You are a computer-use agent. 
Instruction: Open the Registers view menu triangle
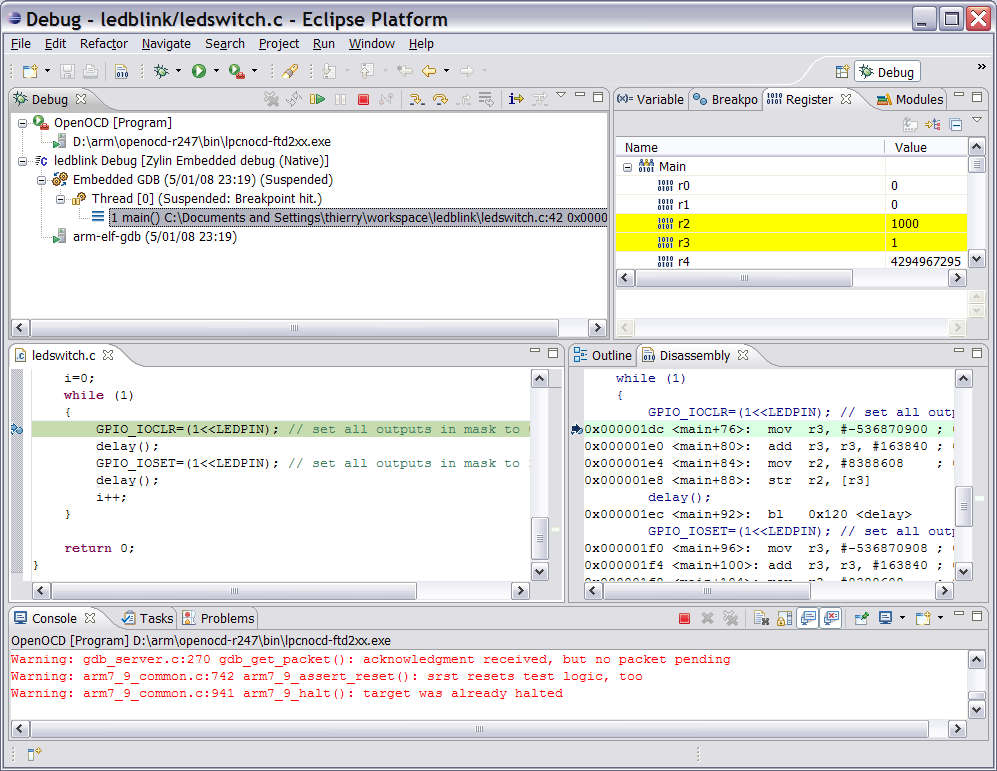click(977, 120)
